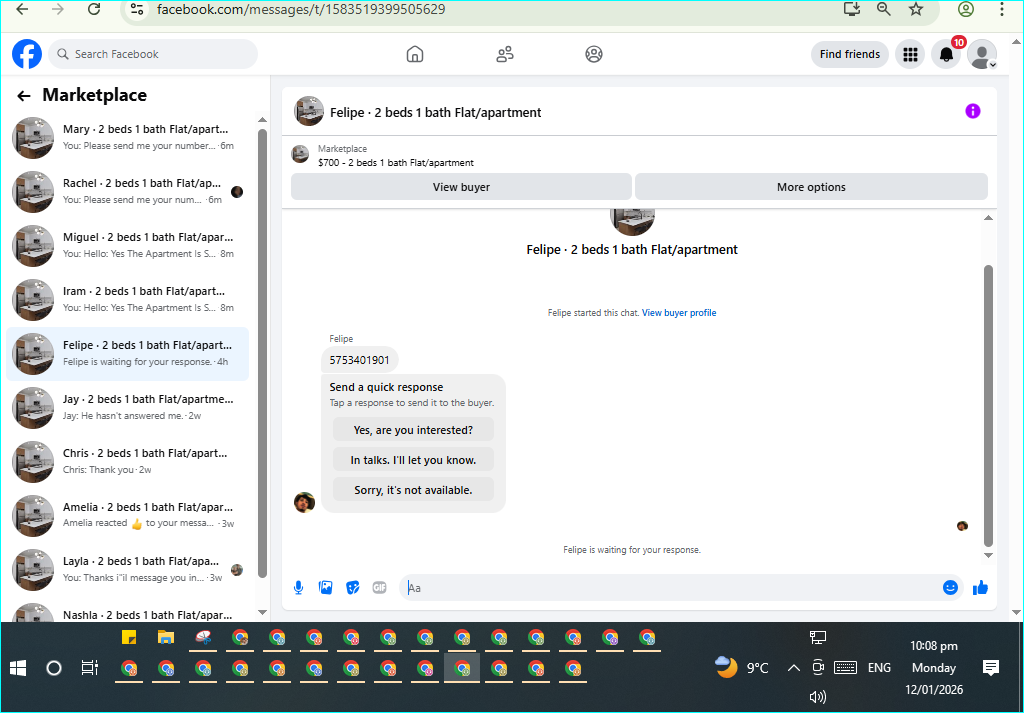Open Windows Action Center notifications

point(991,667)
